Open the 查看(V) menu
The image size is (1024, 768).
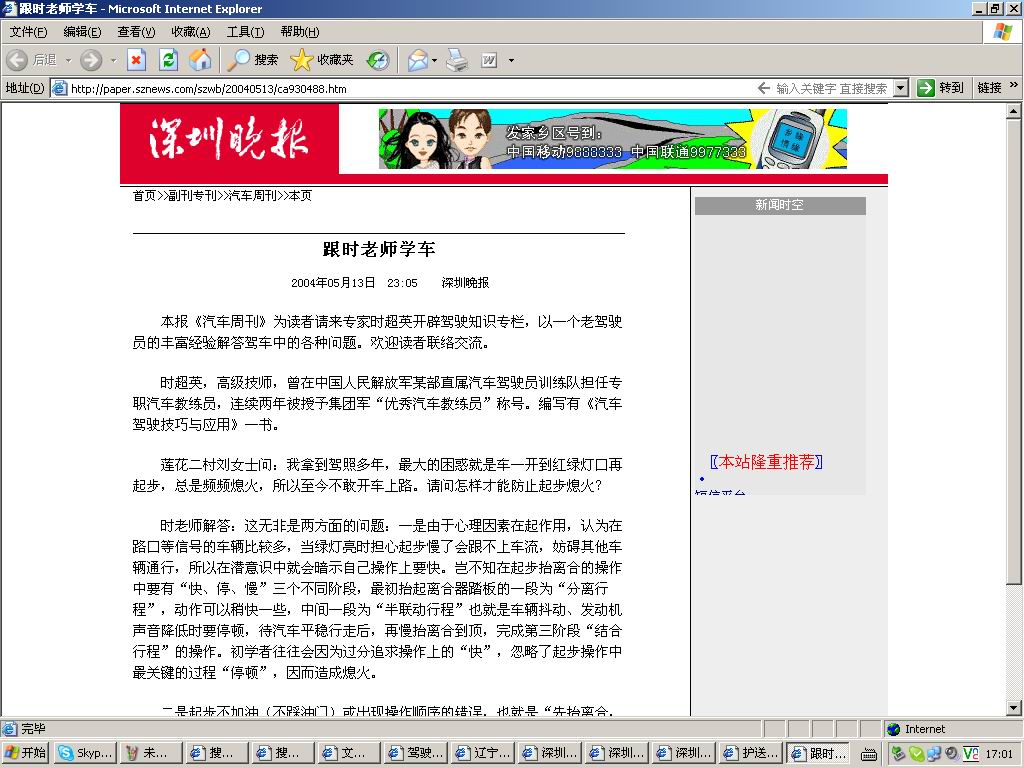coord(136,32)
